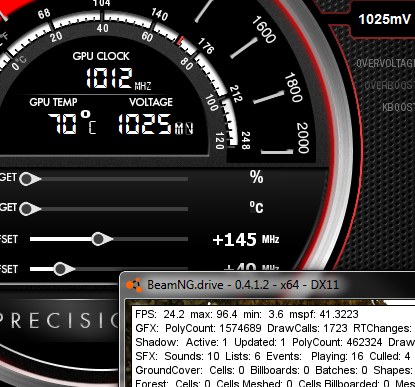This screenshot has width=415, height=387.
Task: Click the GFX PolyCount 1574689 line
Action: point(273,328)
